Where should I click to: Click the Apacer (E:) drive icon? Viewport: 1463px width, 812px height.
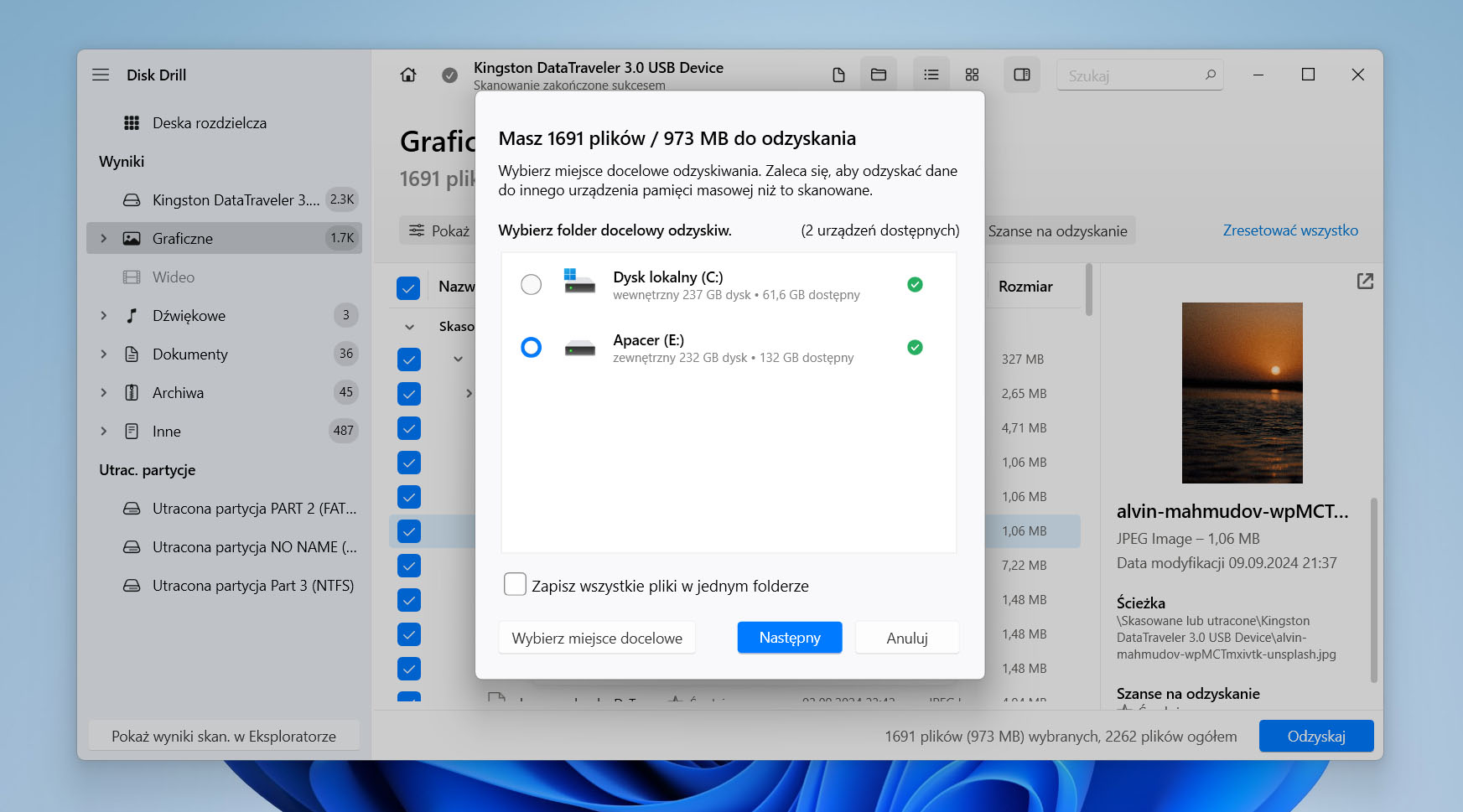point(579,348)
